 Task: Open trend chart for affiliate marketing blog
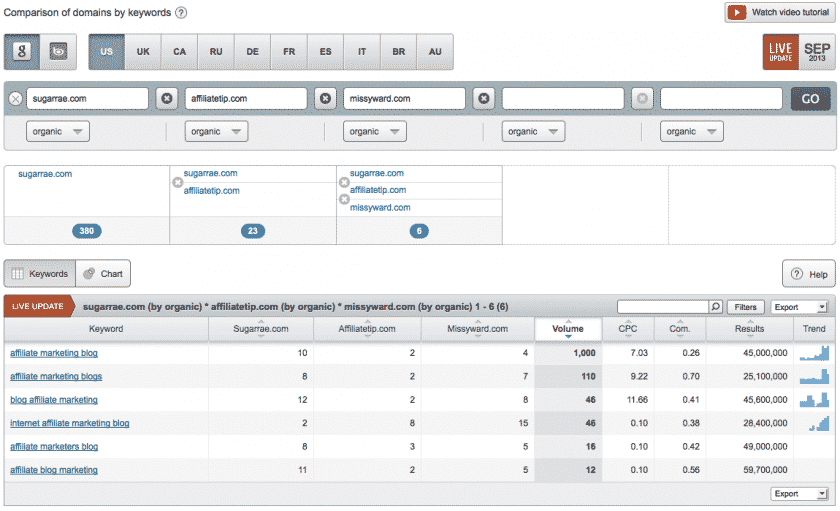pos(814,353)
